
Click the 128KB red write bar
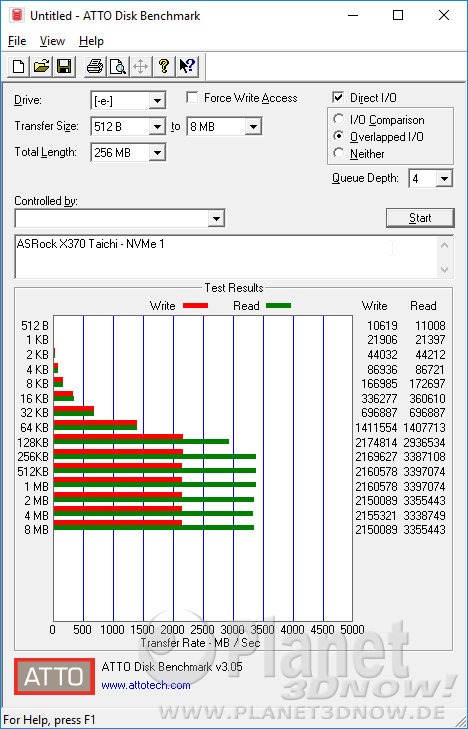point(119,437)
